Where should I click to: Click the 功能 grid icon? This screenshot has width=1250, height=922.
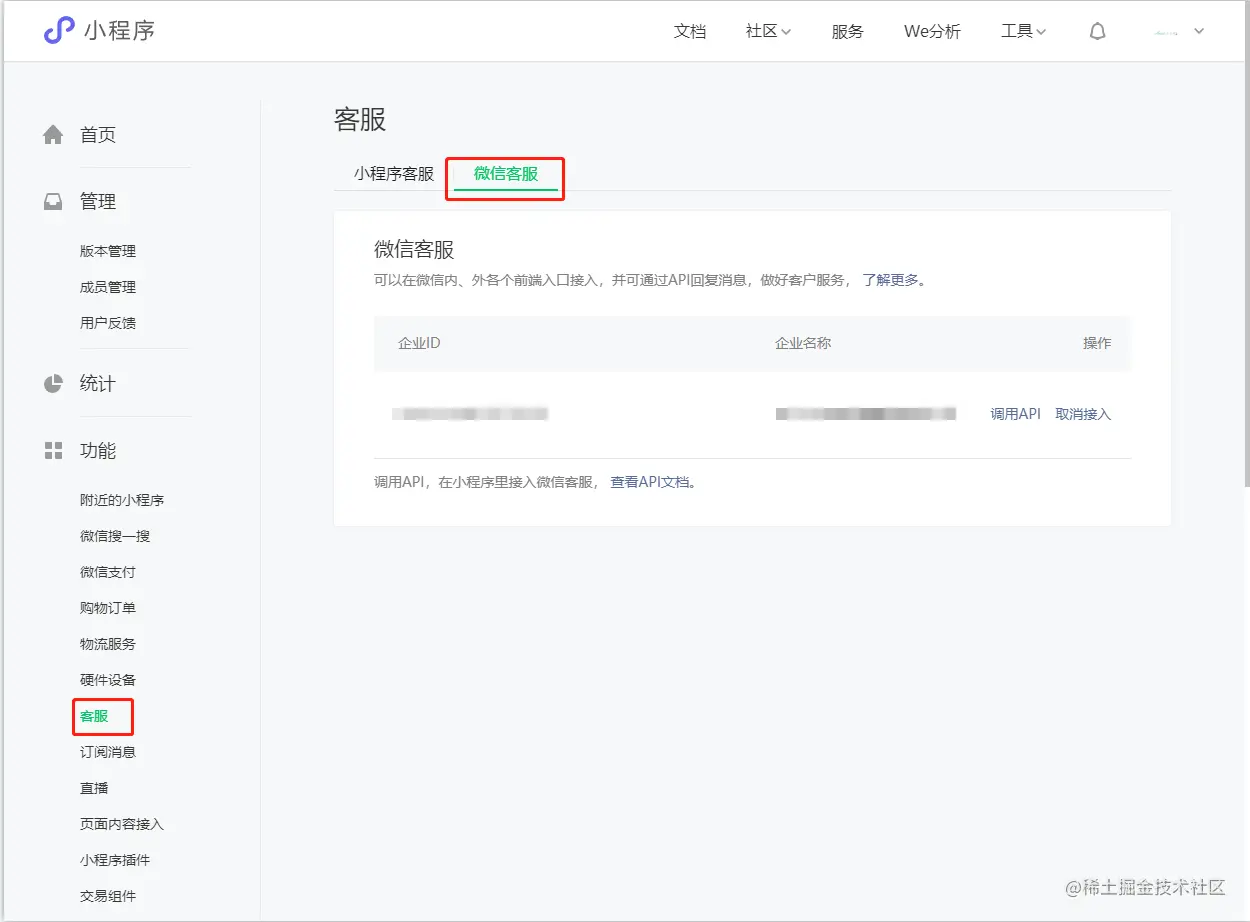pyautogui.click(x=53, y=451)
